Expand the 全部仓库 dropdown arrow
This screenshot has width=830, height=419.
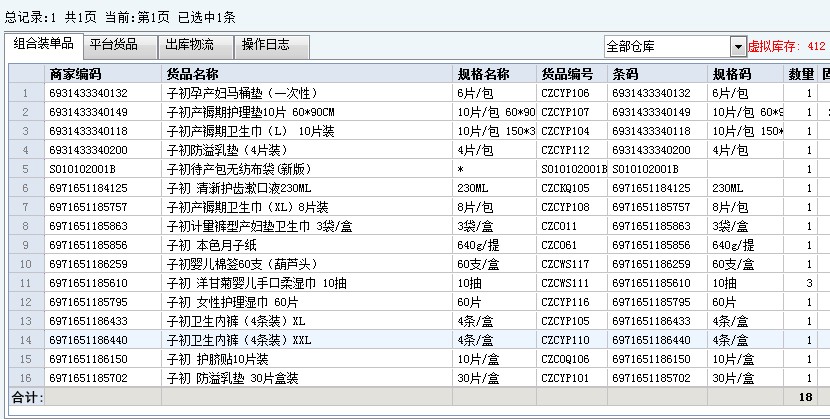[738, 47]
